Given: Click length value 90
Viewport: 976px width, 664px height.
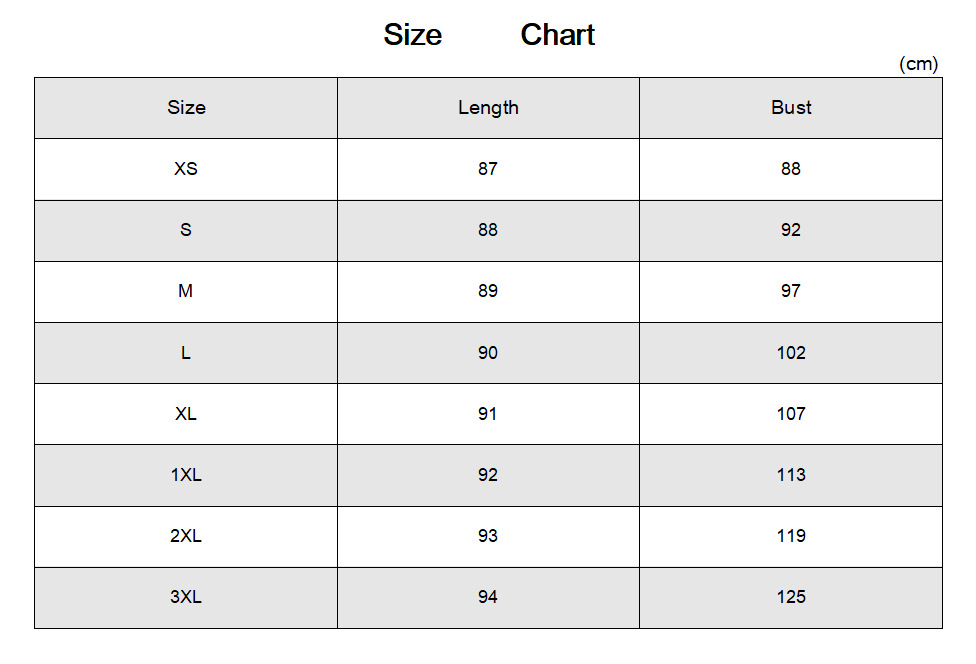Looking at the screenshot, I should point(488,353).
